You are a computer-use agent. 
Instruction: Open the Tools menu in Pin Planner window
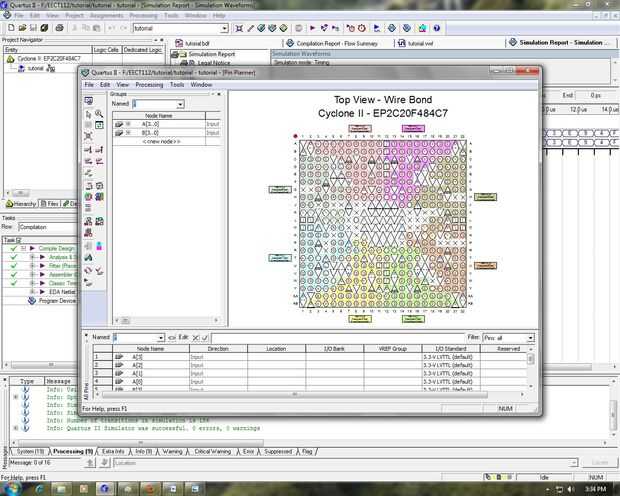click(x=177, y=85)
